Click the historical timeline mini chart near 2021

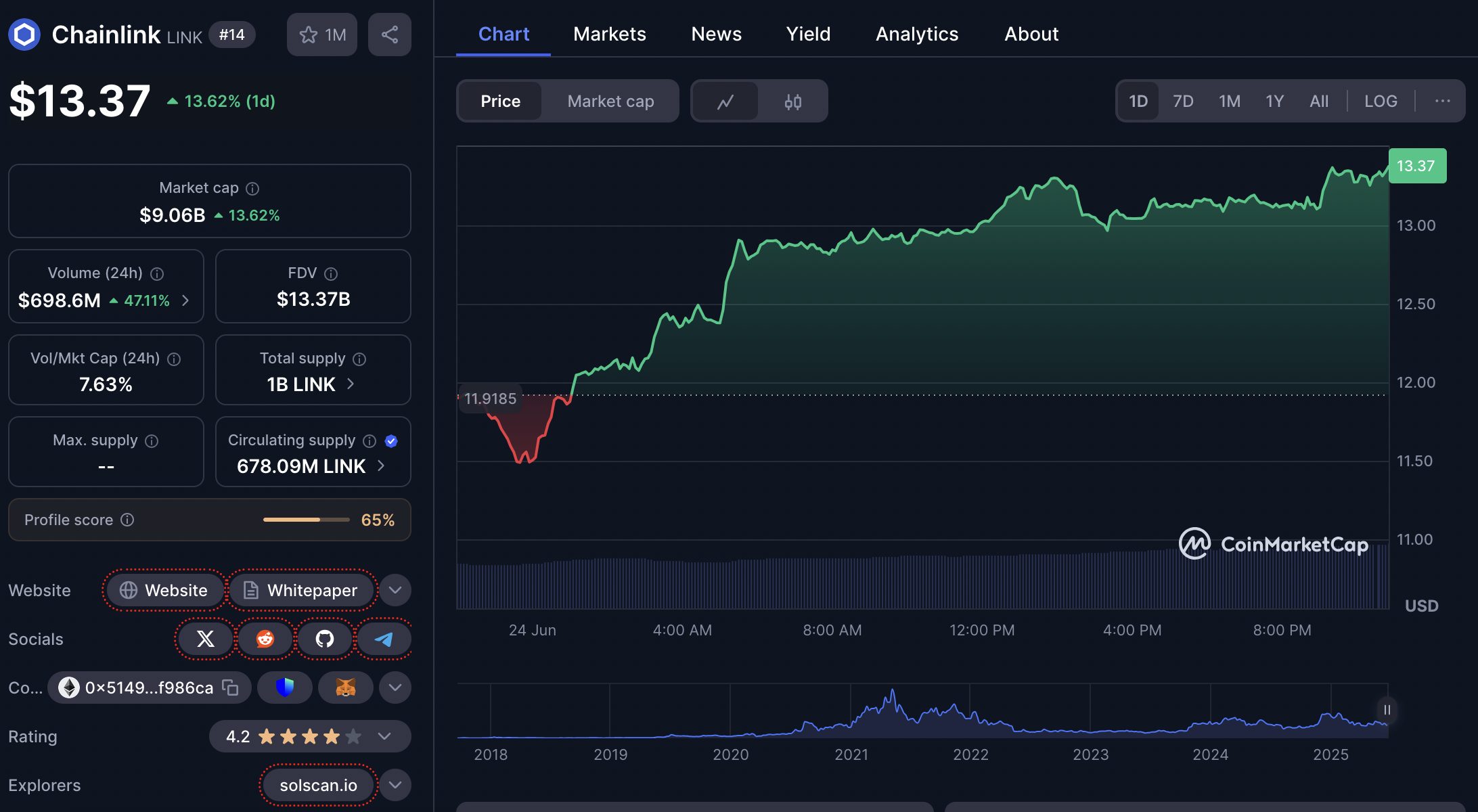851,710
